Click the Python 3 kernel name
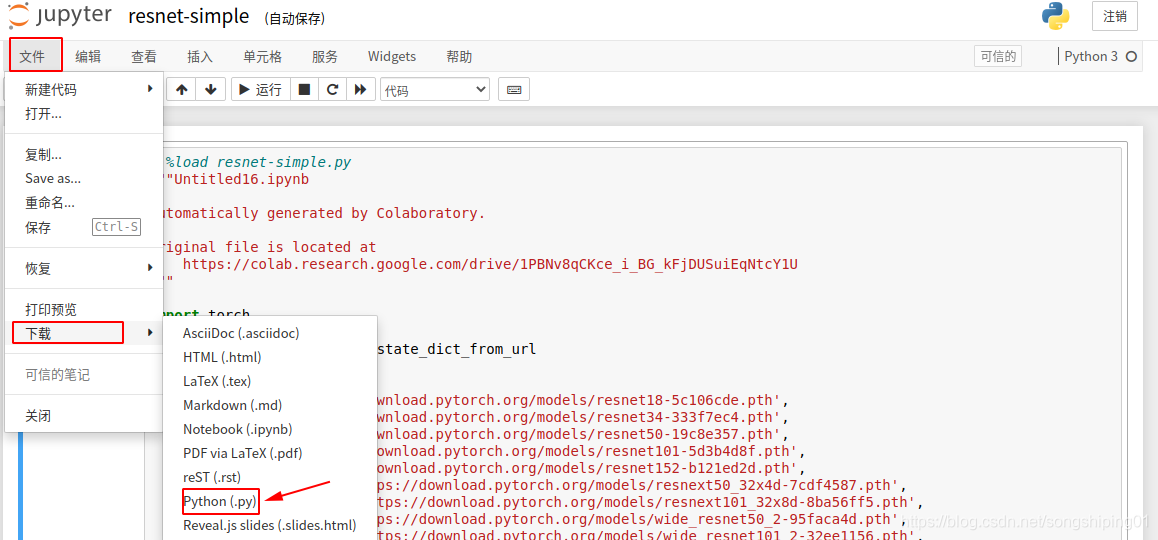1158x540 pixels. click(x=1091, y=56)
